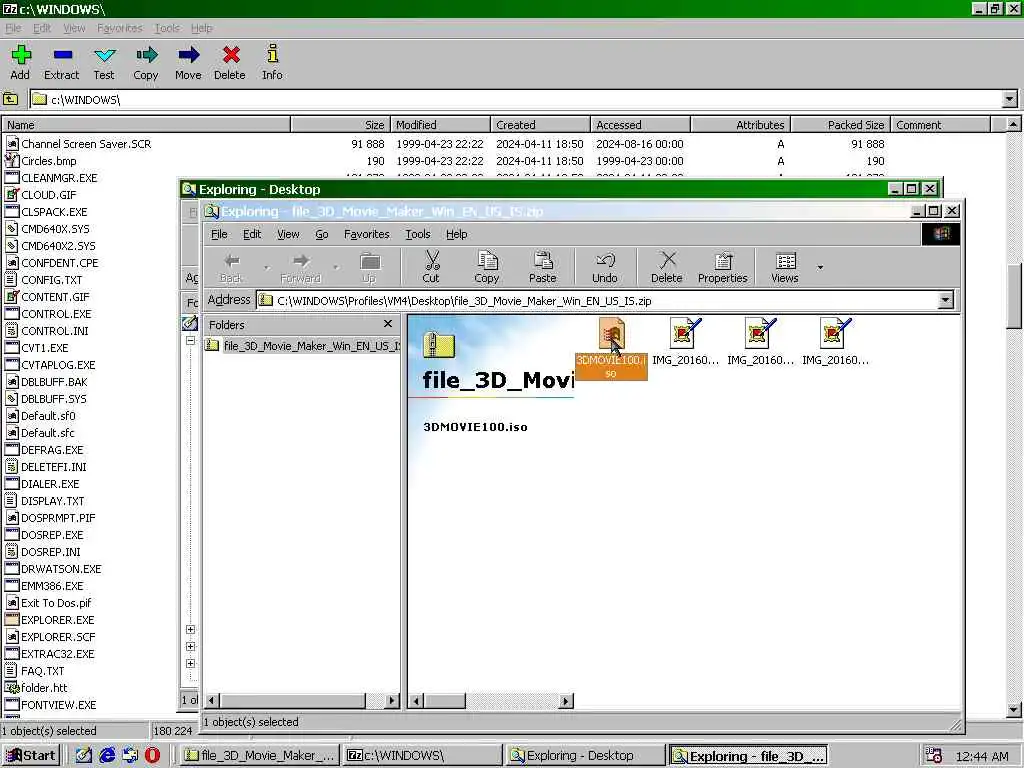
Task: Click the Show Desktop quick launch icon
Action: [x=84, y=755]
